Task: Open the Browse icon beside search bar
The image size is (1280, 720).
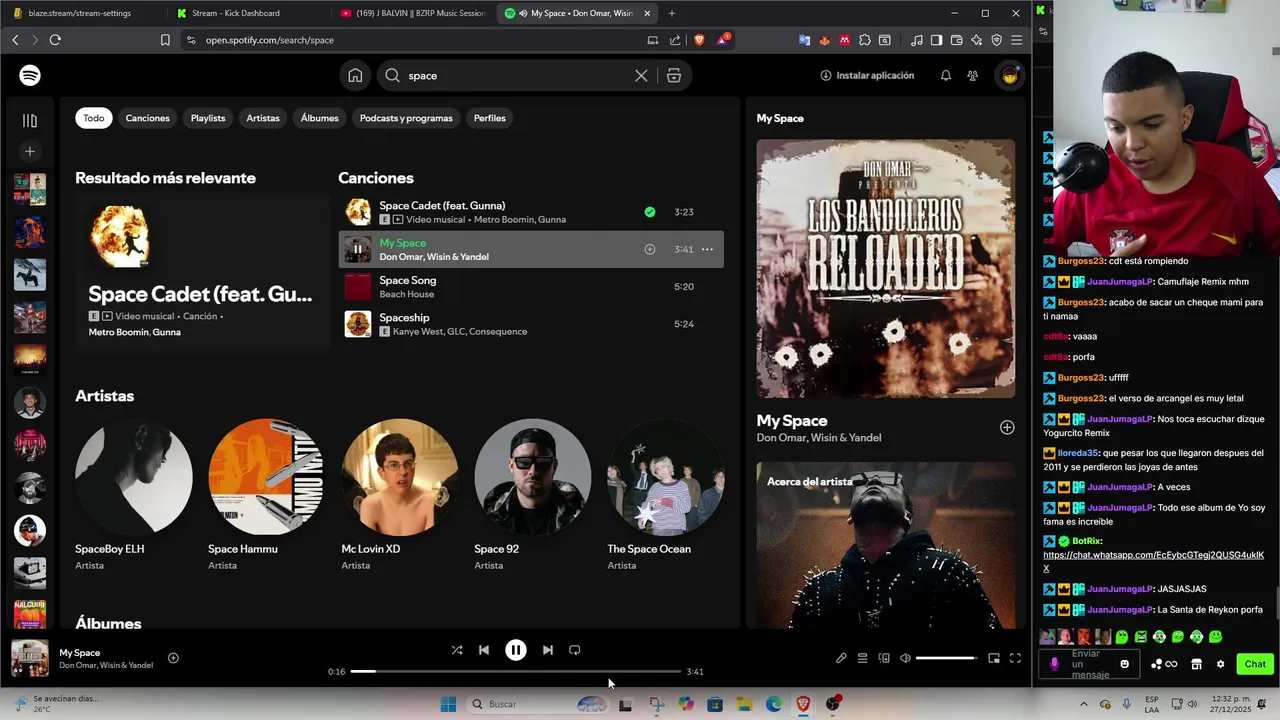Action: click(674, 75)
